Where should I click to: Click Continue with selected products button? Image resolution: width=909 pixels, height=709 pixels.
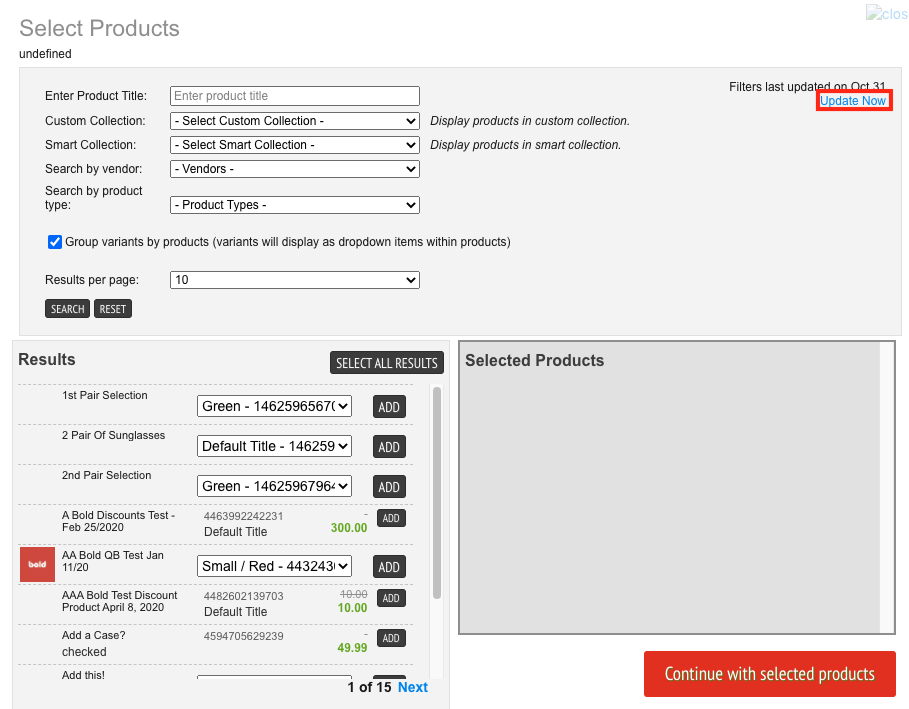pyautogui.click(x=769, y=674)
